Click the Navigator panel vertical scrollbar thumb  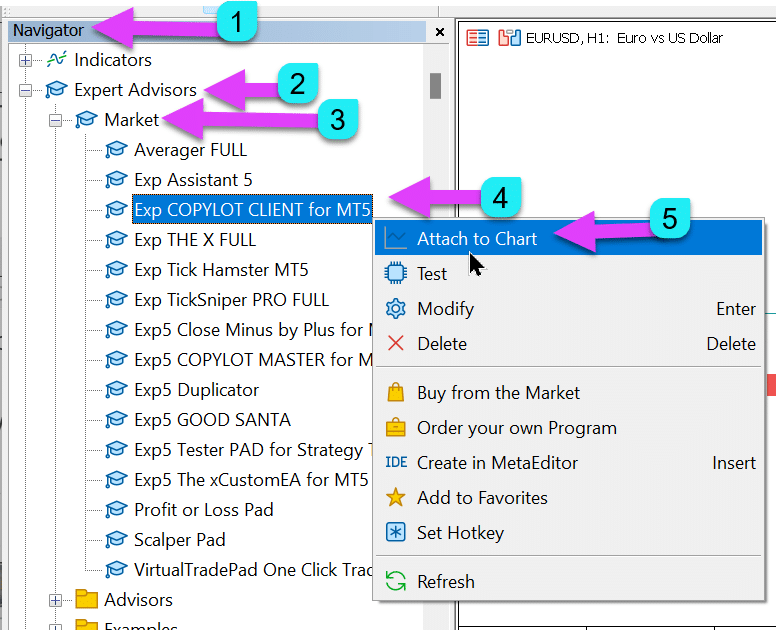pos(436,86)
